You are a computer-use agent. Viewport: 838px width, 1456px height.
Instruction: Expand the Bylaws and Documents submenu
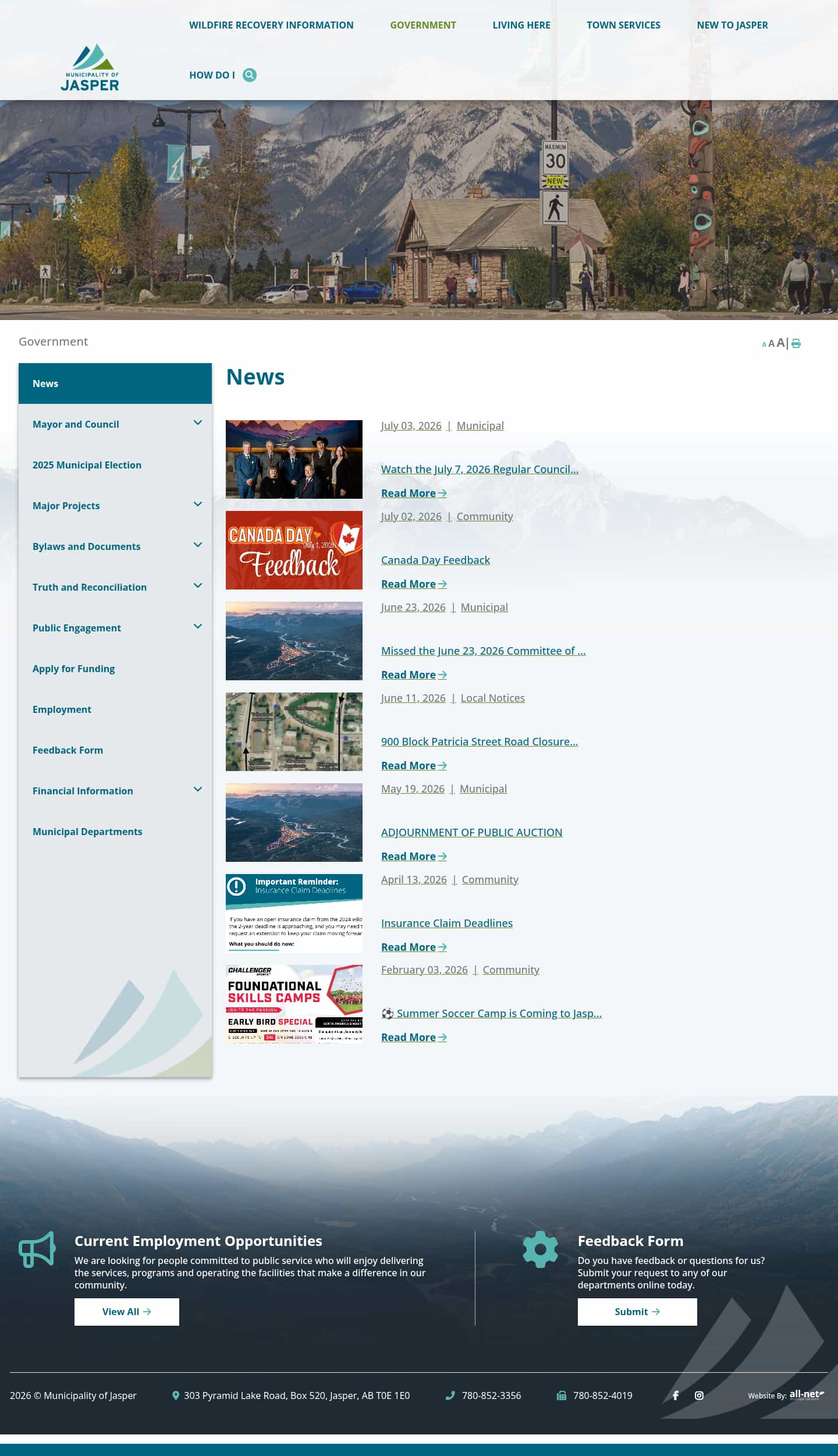pos(198,545)
